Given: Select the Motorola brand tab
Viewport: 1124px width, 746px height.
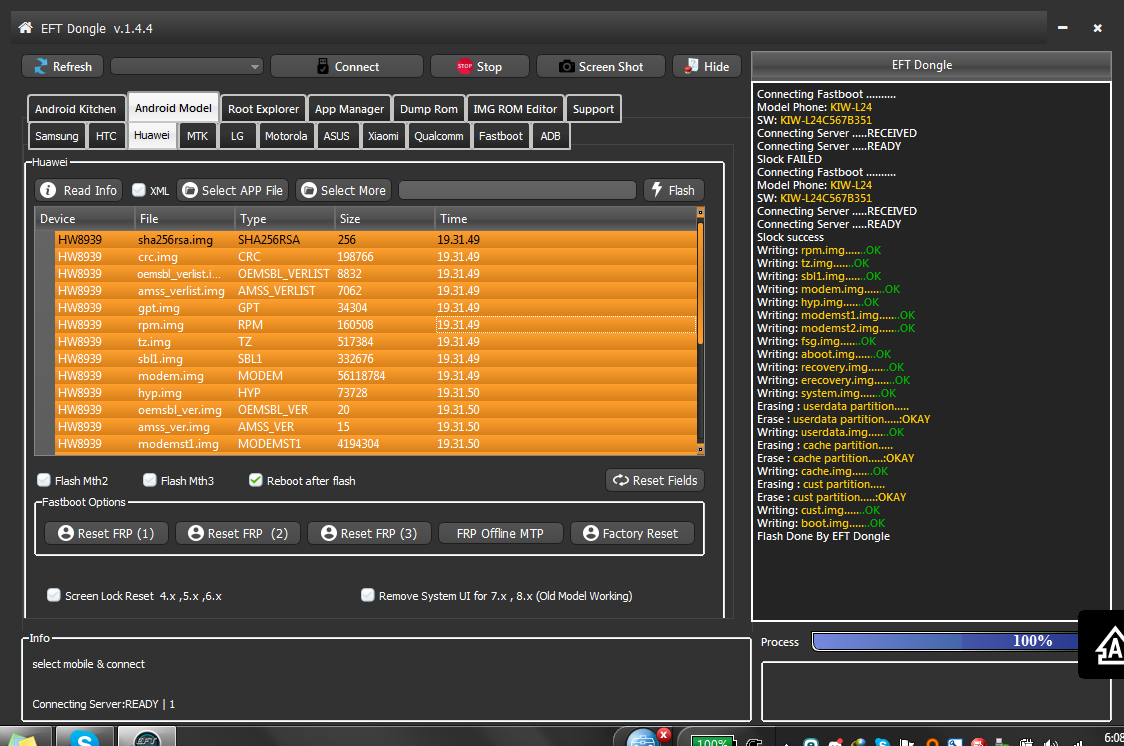Looking at the screenshot, I should (286, 136).
